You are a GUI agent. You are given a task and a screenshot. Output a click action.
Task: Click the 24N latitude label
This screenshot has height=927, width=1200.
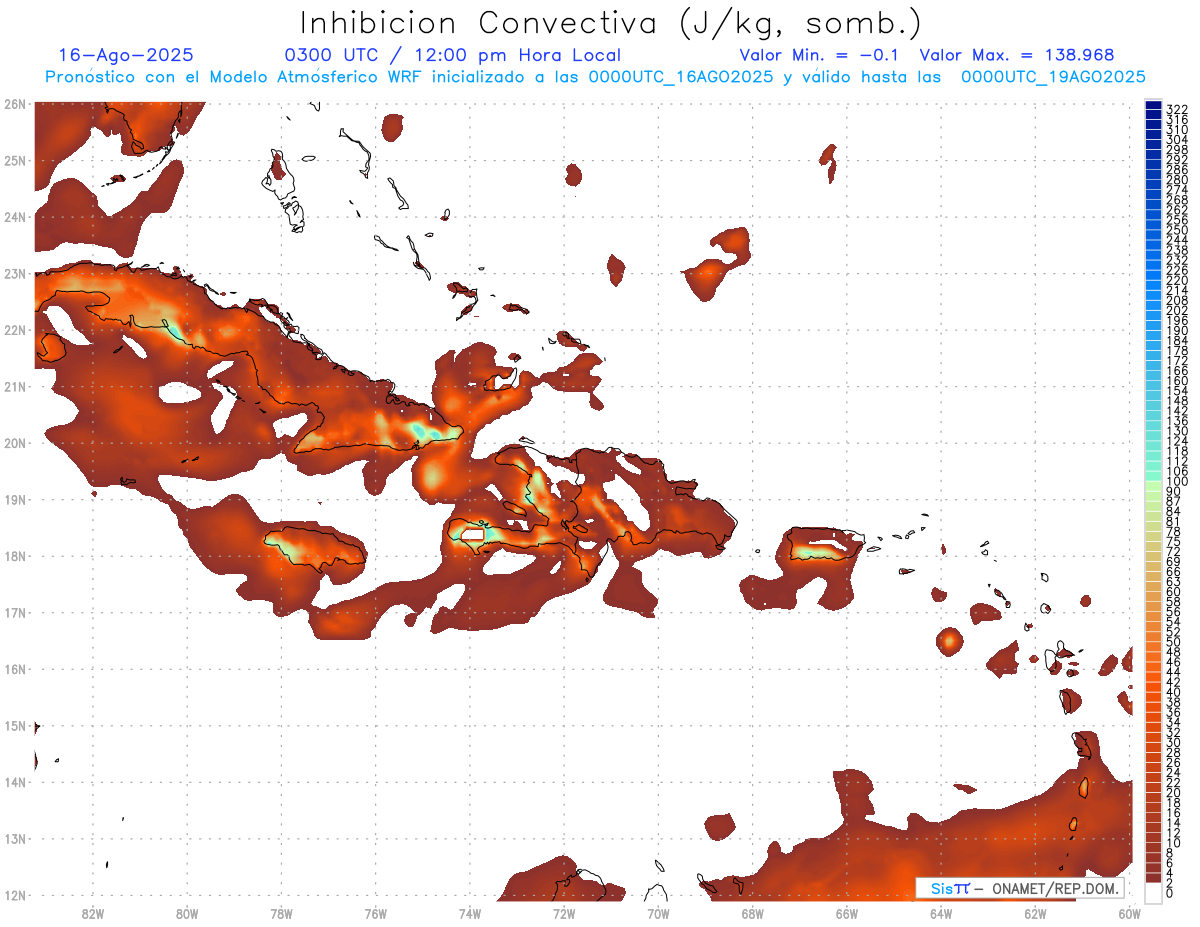(14, 217)
